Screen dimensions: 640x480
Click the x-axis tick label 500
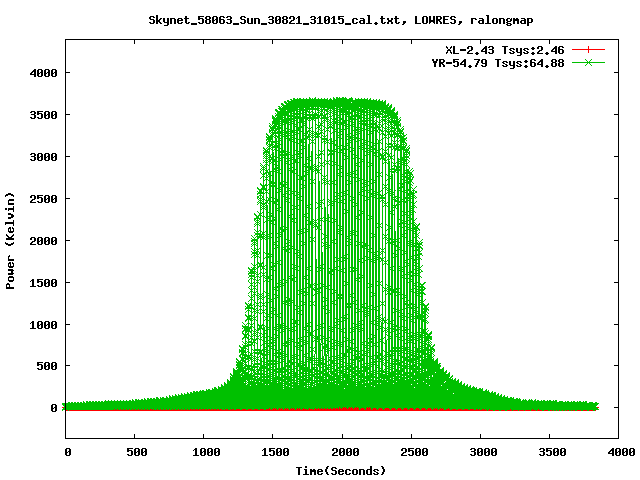[137, 452]
